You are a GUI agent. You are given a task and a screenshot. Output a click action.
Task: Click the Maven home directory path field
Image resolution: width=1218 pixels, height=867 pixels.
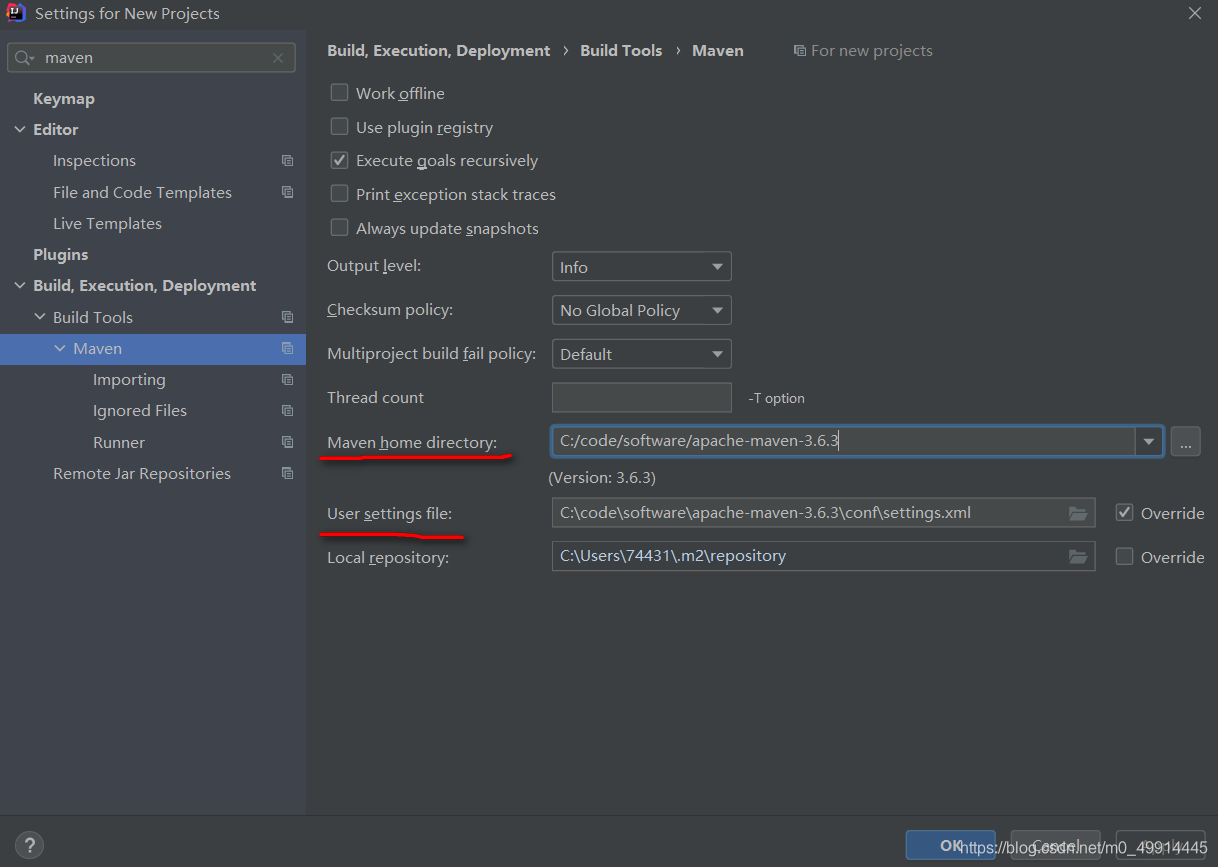coord(843,441)
